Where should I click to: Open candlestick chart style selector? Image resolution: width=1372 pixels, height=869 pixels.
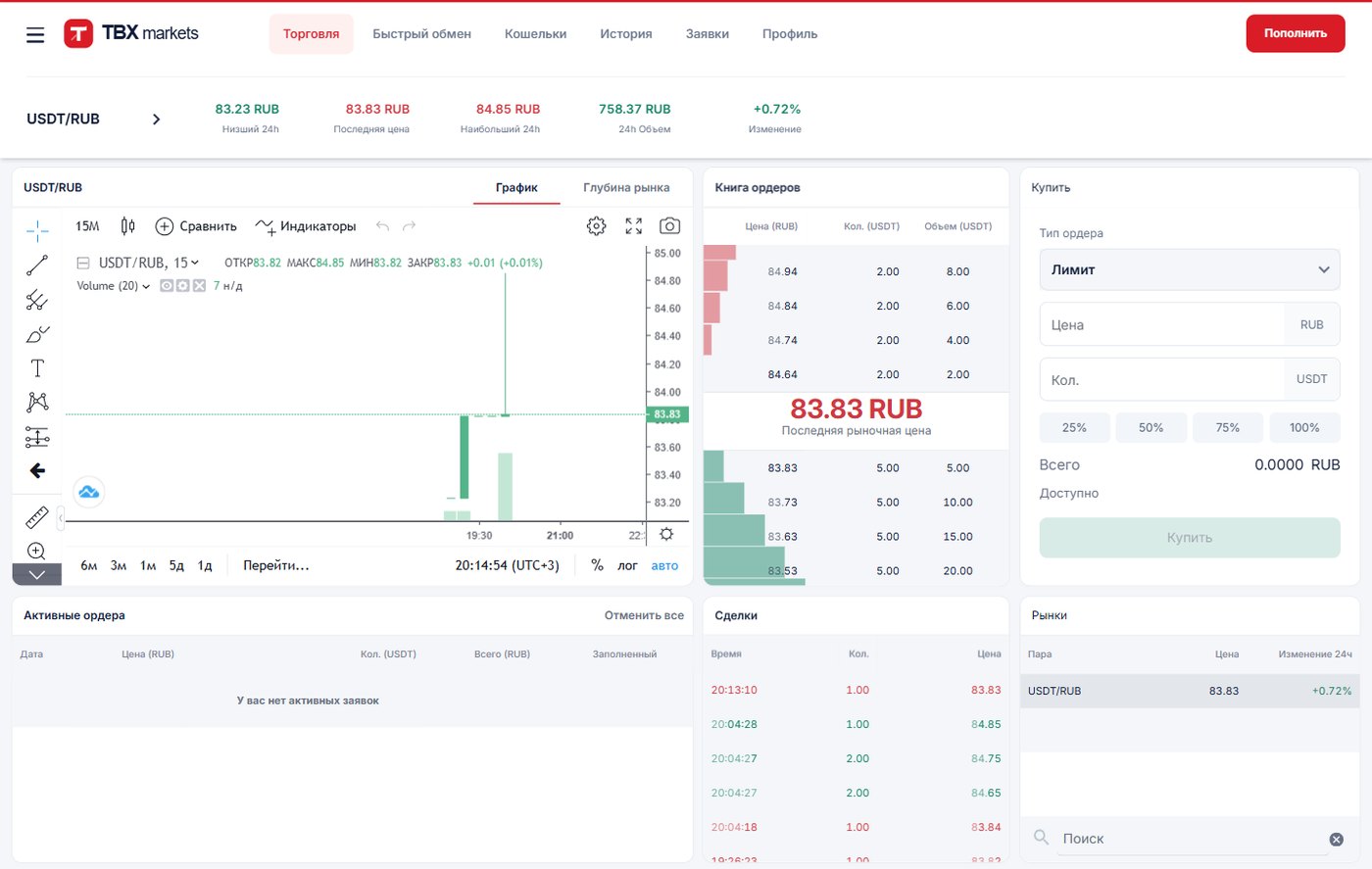click(x=127, y=226)
